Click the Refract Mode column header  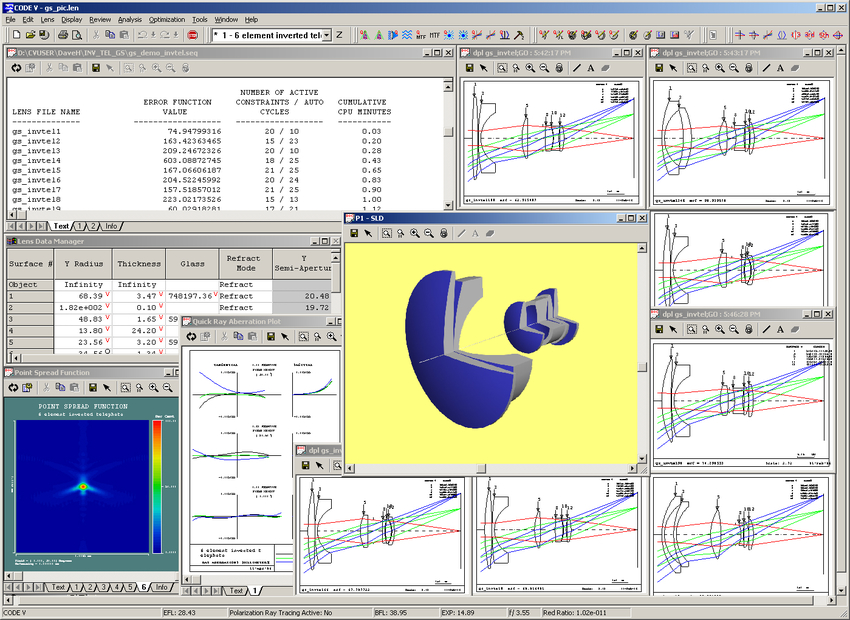pos(246,264)
